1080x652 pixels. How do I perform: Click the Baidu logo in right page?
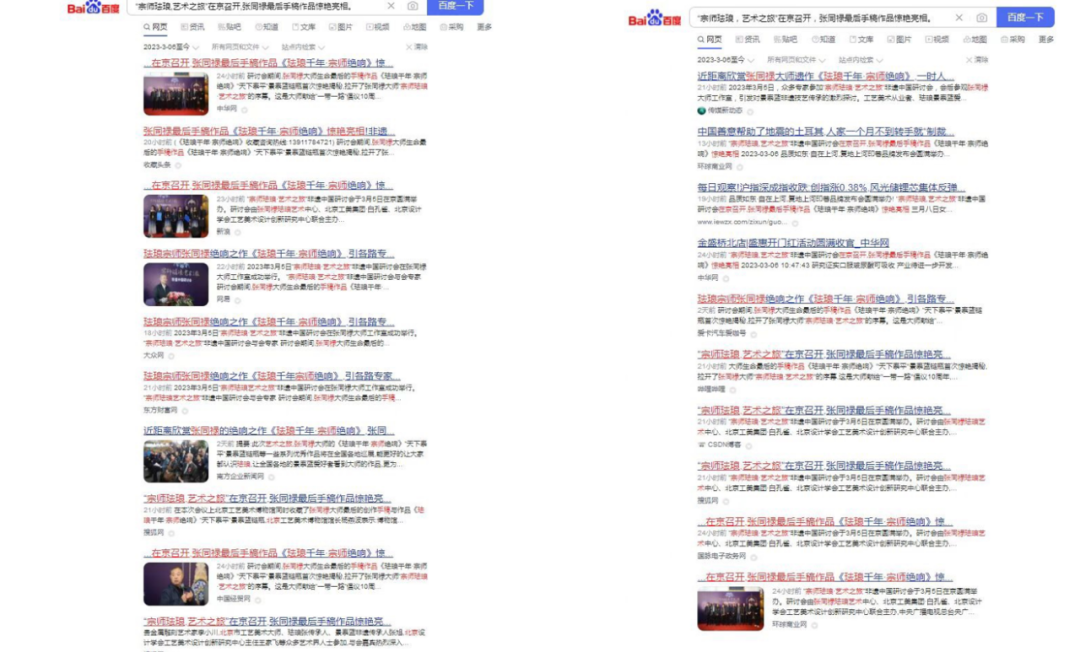pos(654,18)
